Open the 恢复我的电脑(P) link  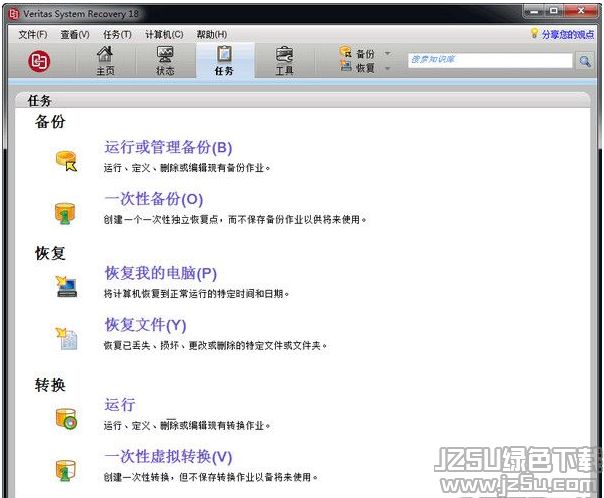pyautogui.click(x=161, y=273)
